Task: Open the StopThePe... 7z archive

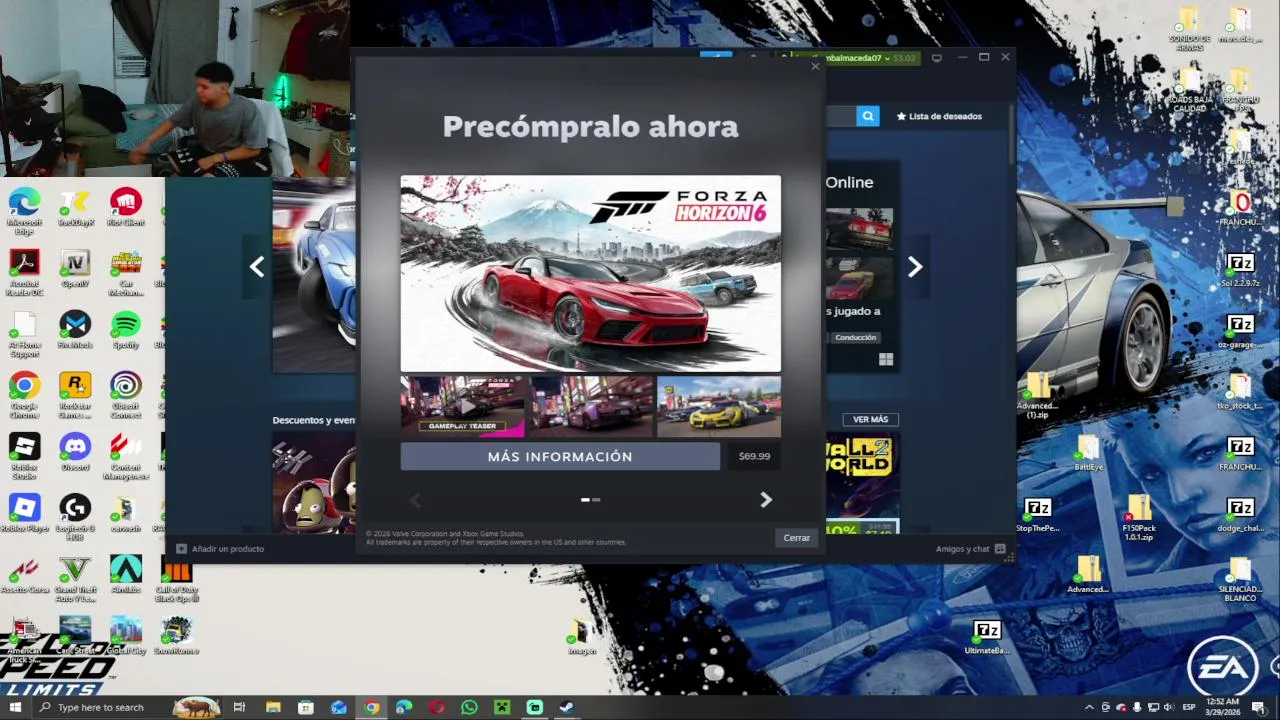Action: tap(1038, 514)
